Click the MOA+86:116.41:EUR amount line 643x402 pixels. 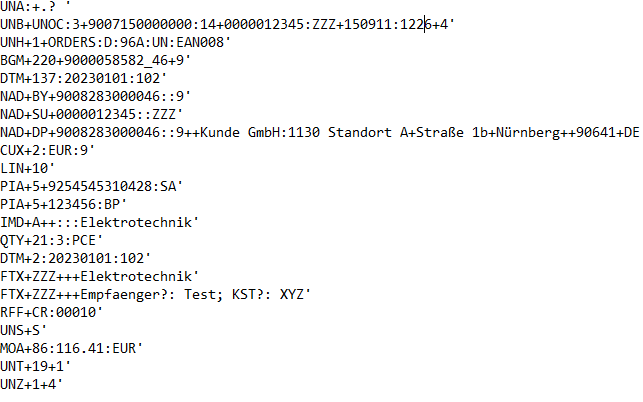pyautogui.click(x=71, y=349)
